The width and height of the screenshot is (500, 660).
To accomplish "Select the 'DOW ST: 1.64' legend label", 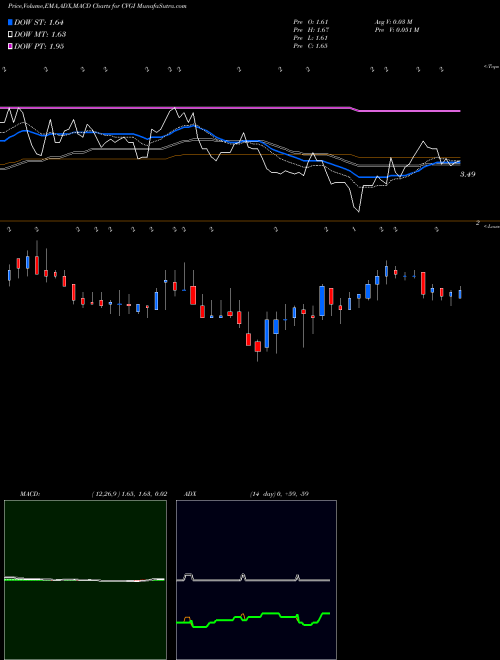I will [39, 22].
